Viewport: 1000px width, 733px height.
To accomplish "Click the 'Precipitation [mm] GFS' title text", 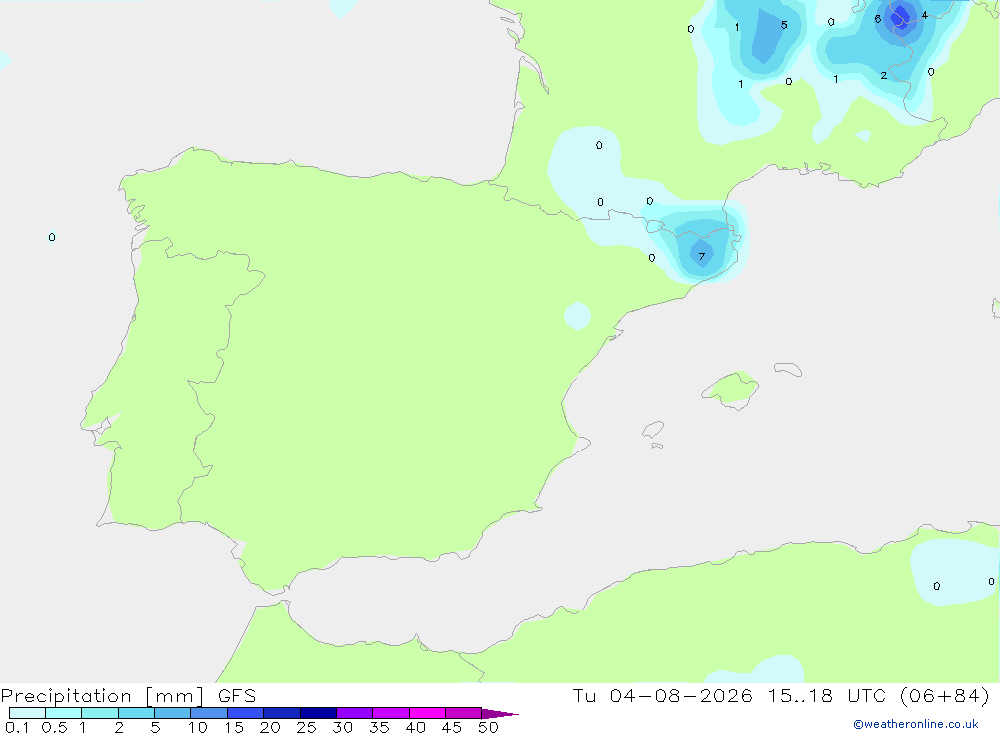I will tap(128, 695).
